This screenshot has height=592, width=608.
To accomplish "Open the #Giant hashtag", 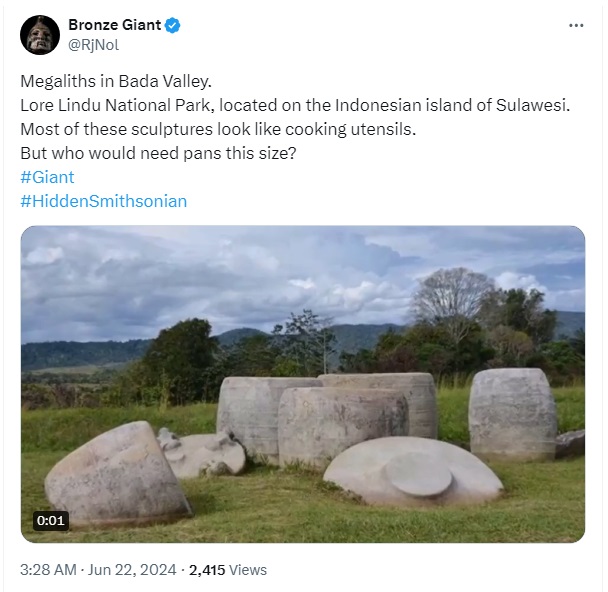I will tap(47, 177).
